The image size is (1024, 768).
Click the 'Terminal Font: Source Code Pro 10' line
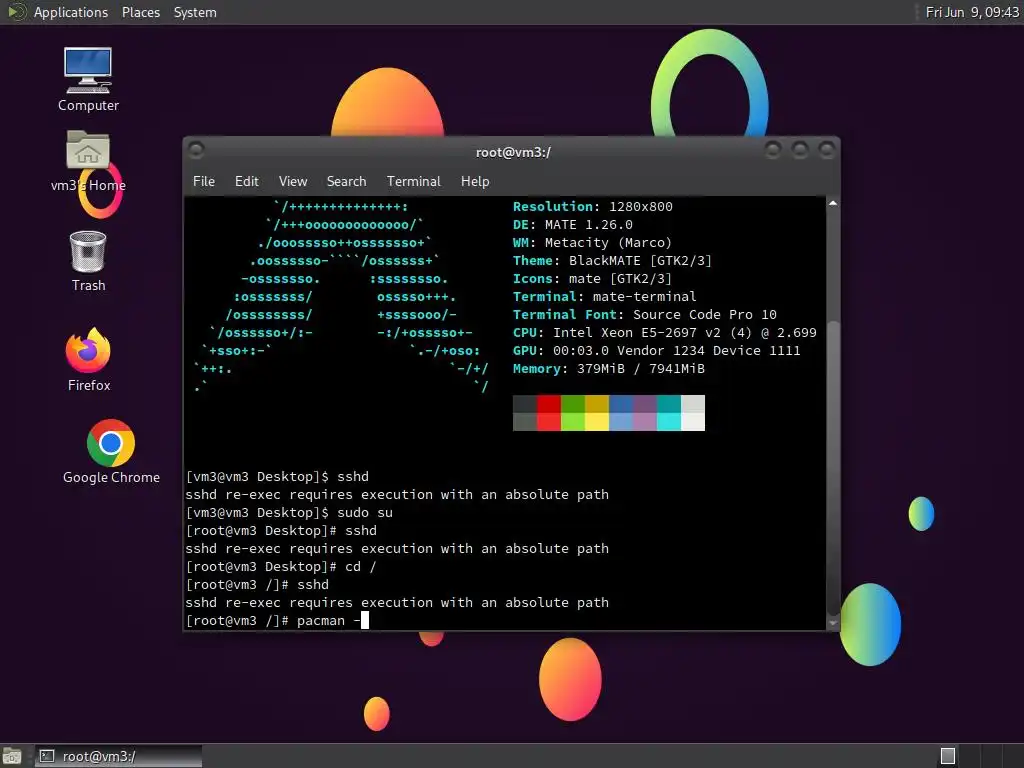pos(645,315)
